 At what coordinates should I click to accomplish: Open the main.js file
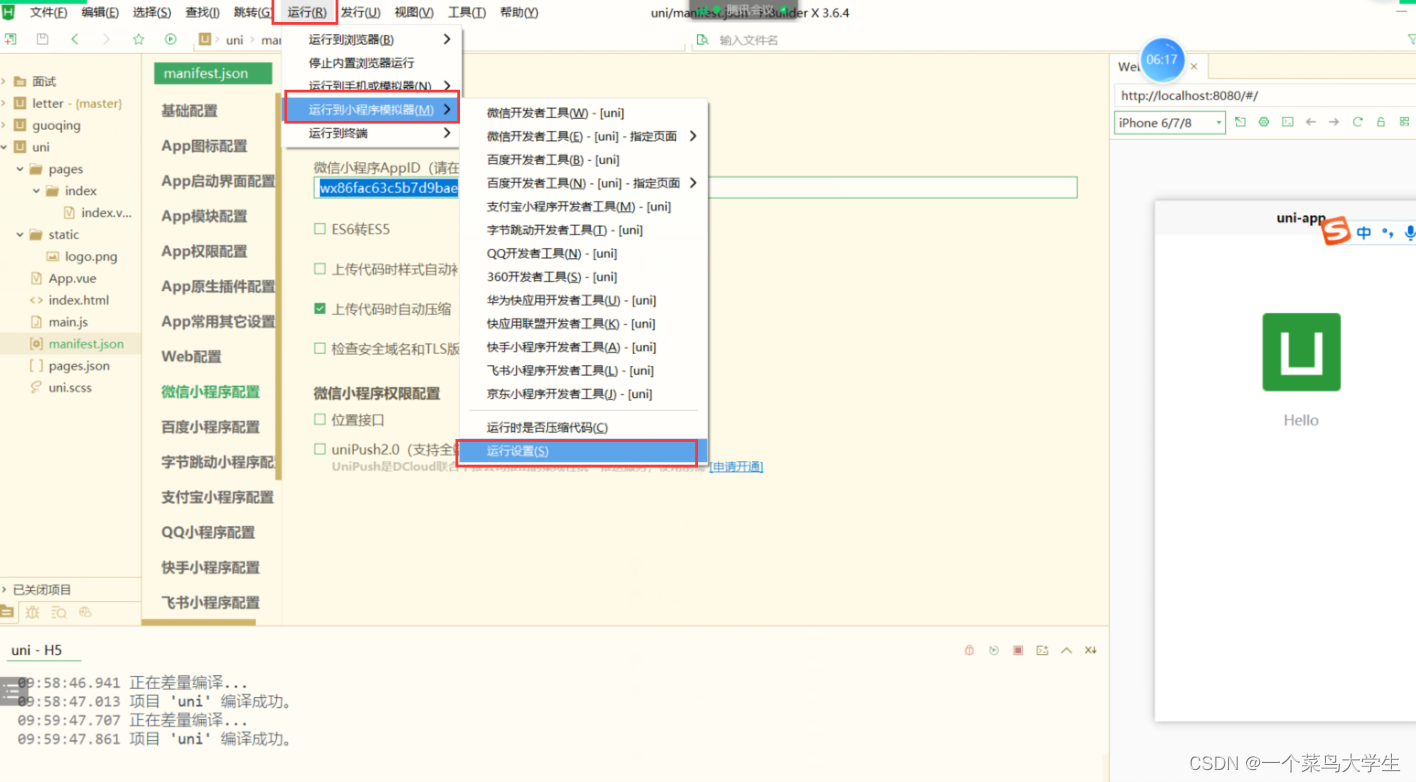[68, 322]
